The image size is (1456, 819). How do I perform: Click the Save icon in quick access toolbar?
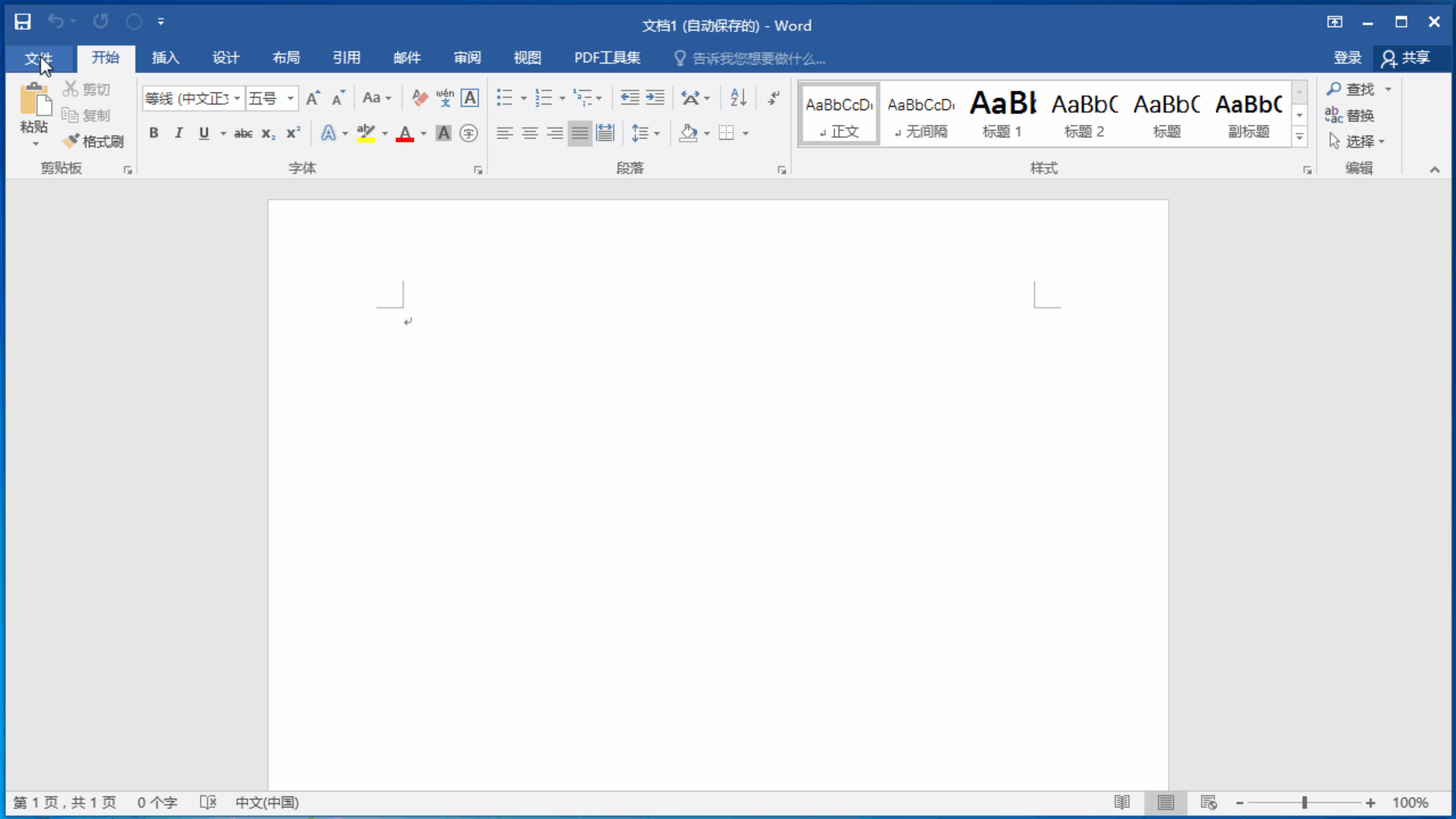[23, 22]
